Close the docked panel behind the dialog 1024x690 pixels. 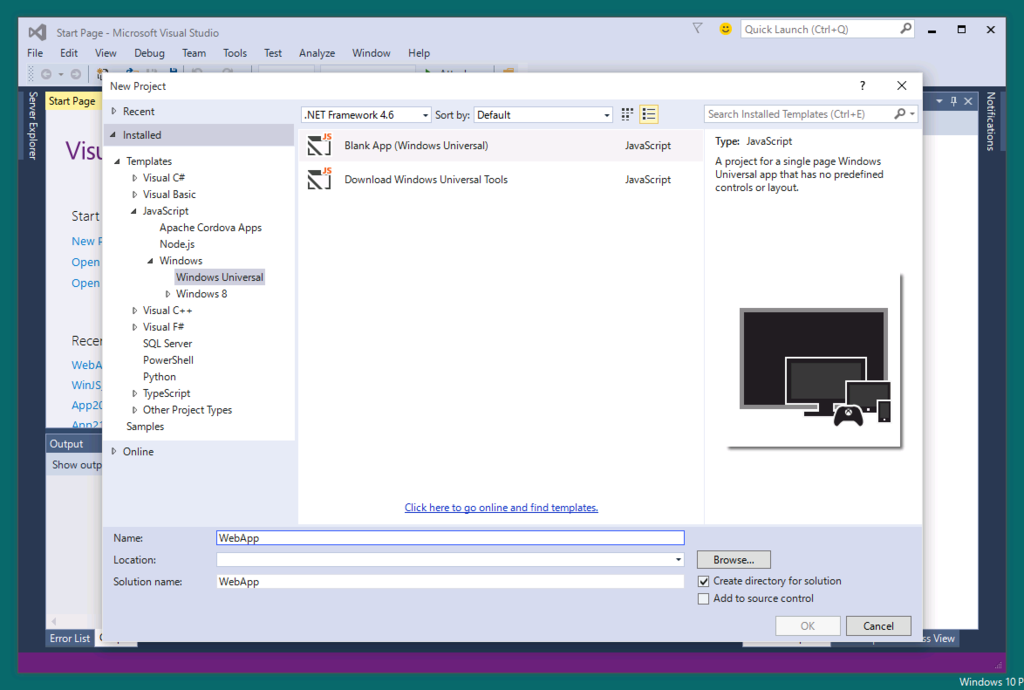point(968,101)
